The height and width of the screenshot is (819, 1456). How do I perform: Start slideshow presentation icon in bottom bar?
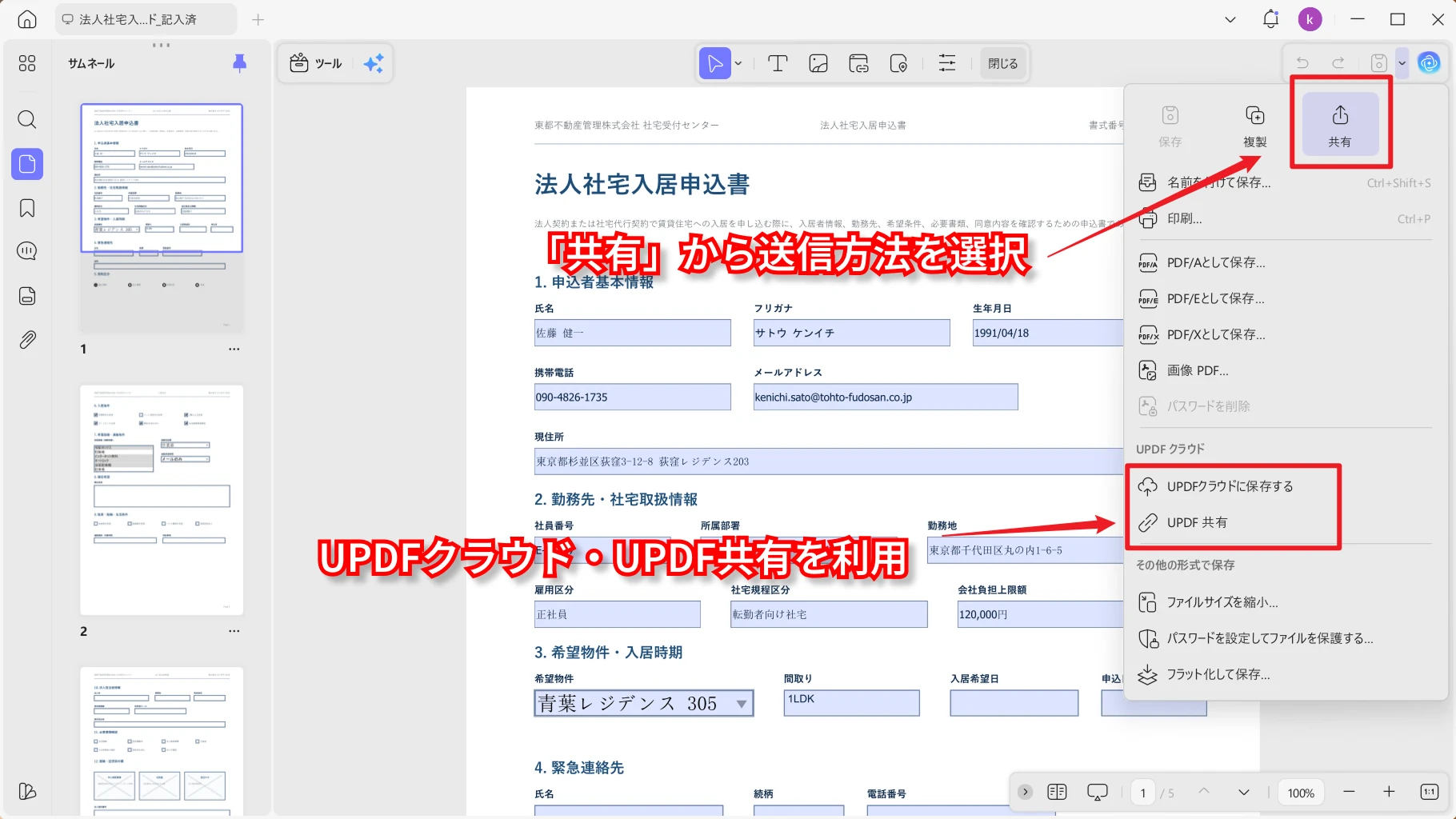tap(1097, 792)
